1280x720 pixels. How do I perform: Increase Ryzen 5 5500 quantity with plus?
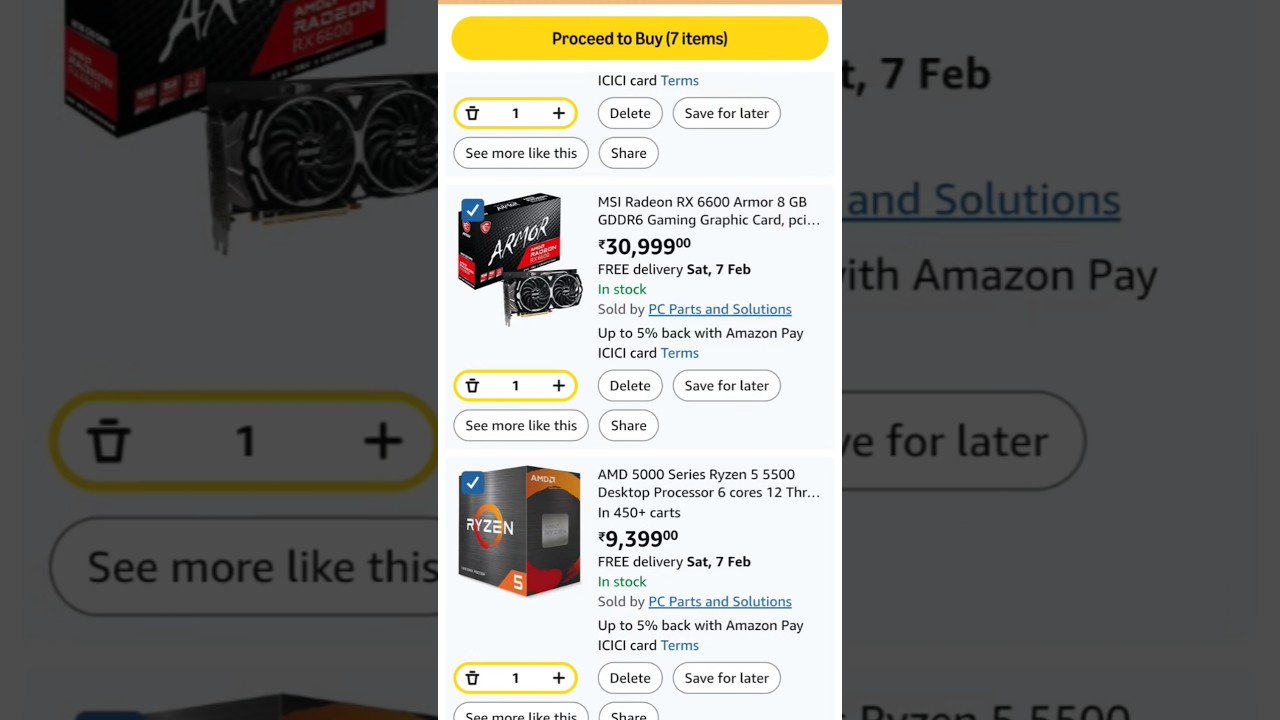tap(558, 678)
